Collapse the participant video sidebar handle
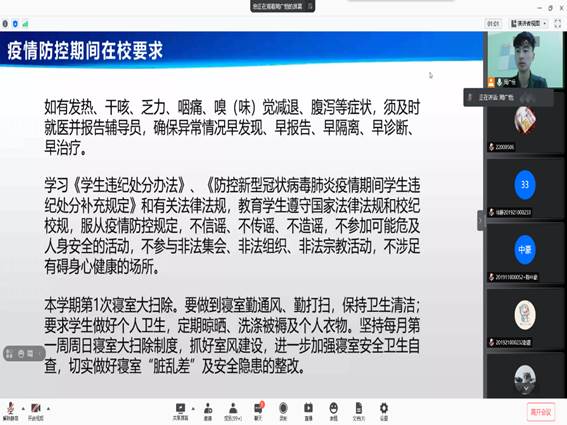This screenshot has width=567, height=425. coord(481,220)
